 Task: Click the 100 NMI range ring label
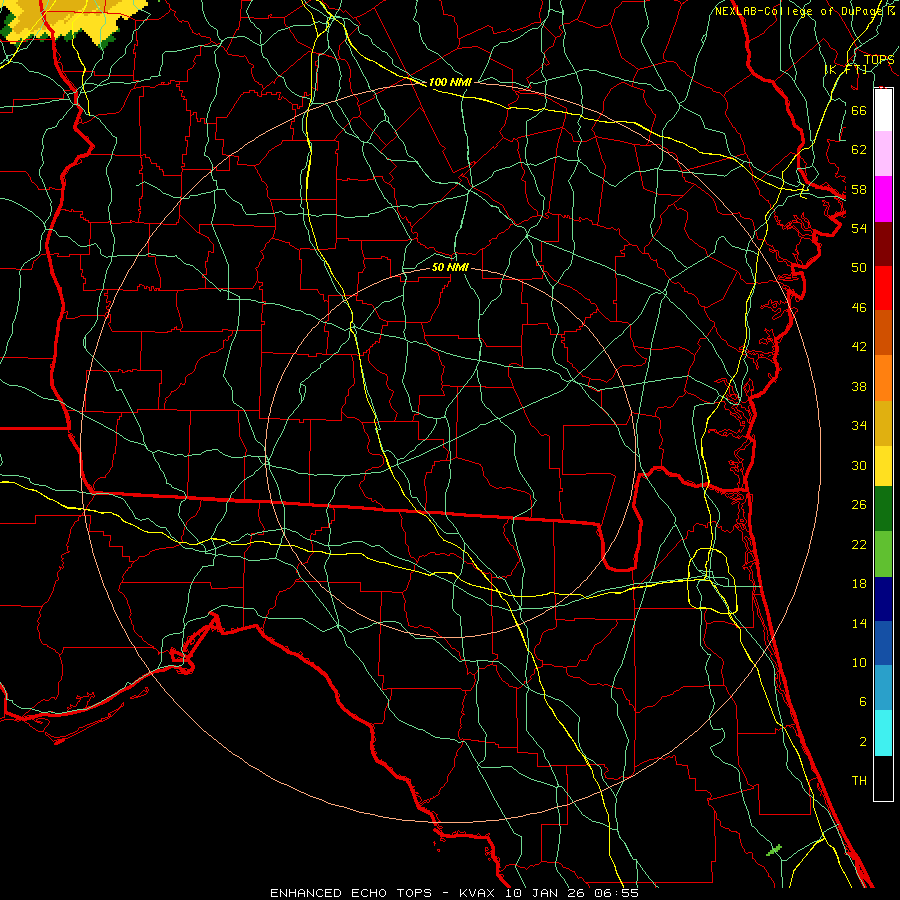tap(450, 82)
